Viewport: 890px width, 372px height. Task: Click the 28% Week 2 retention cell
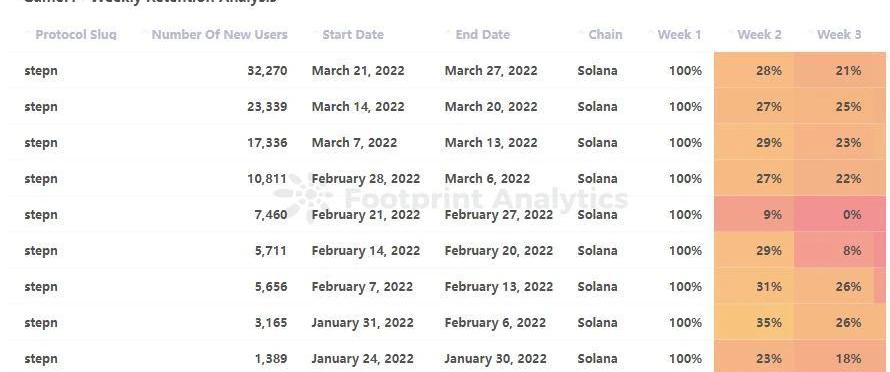[x=754, y=70]
